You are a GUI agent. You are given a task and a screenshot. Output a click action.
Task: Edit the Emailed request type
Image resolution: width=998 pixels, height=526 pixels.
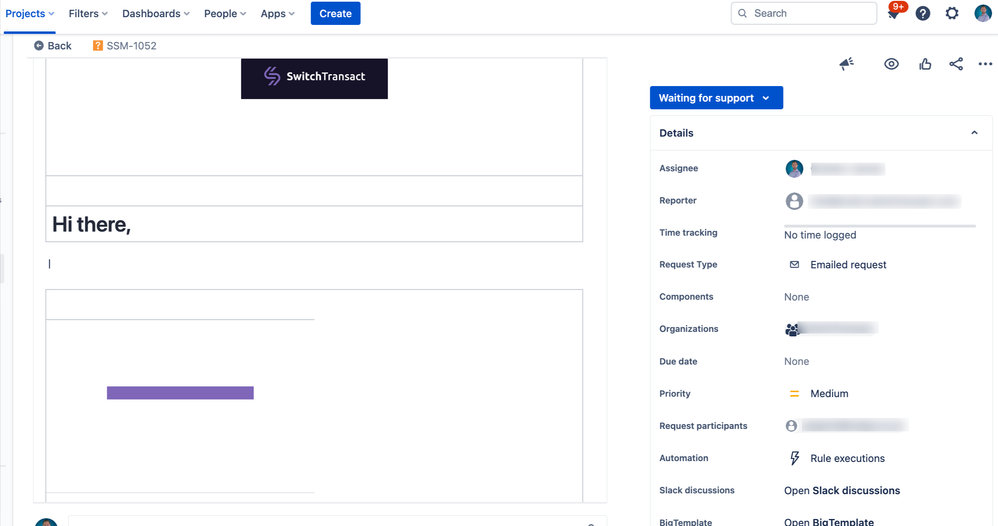[848, 265]
